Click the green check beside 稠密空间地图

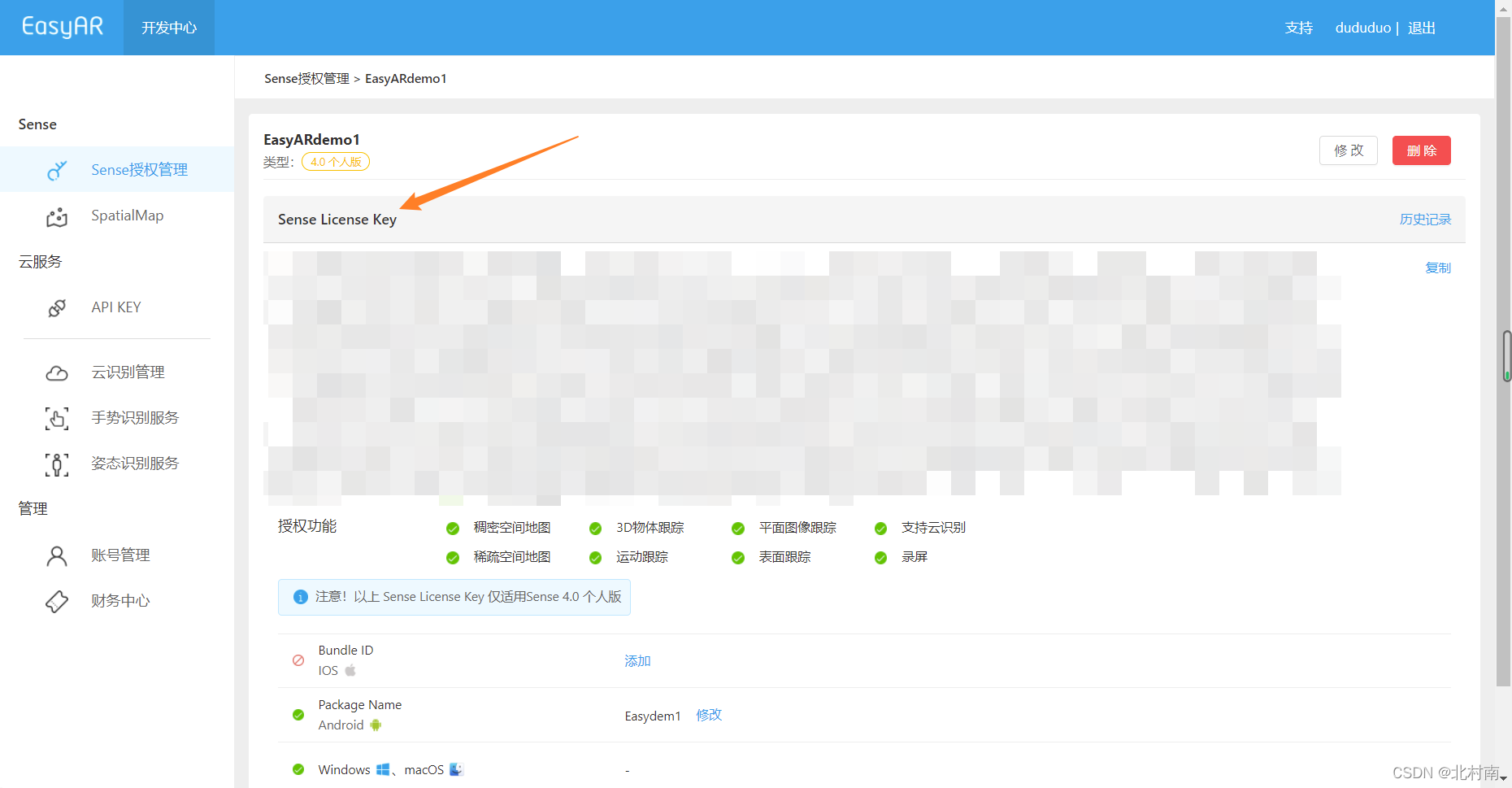453,529
